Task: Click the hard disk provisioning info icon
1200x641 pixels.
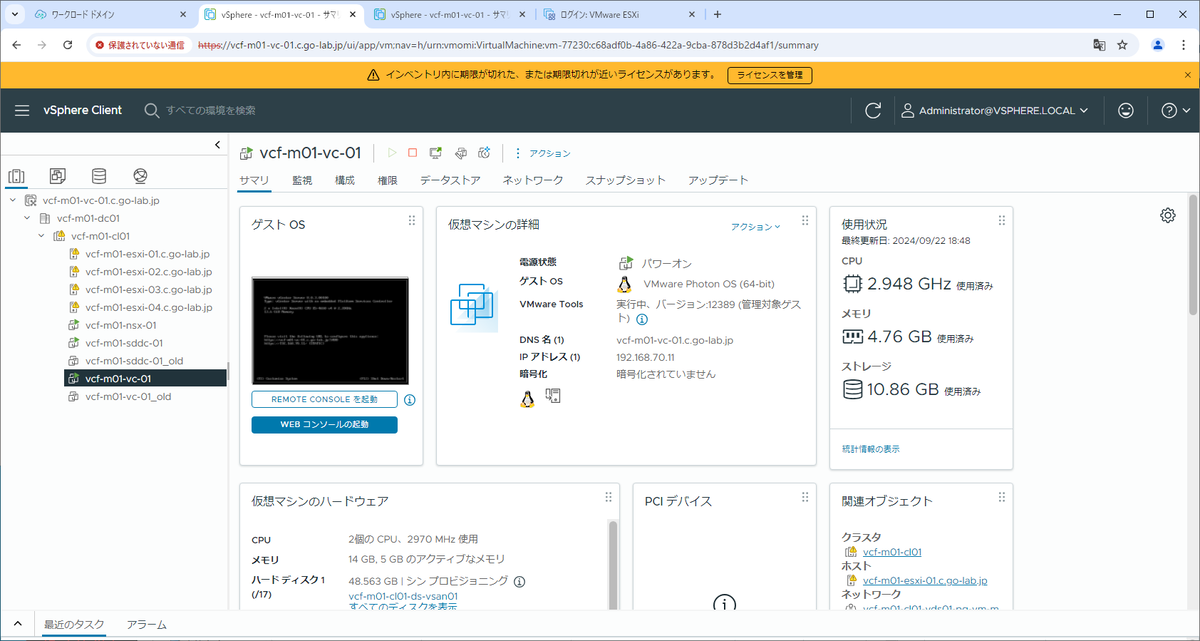Action: 519,581
